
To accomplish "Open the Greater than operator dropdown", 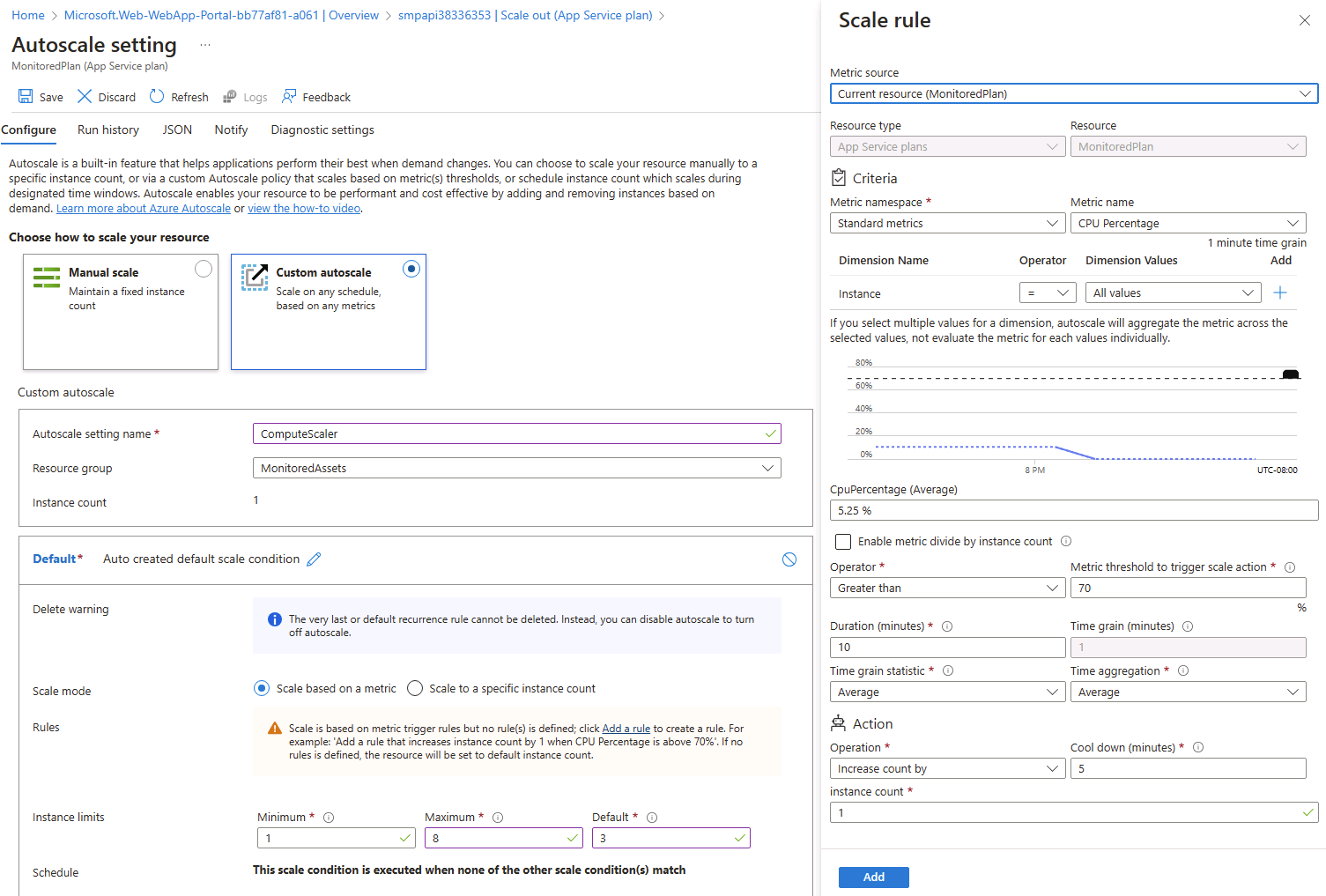I will pyautogui.click(x=948, y=588).
